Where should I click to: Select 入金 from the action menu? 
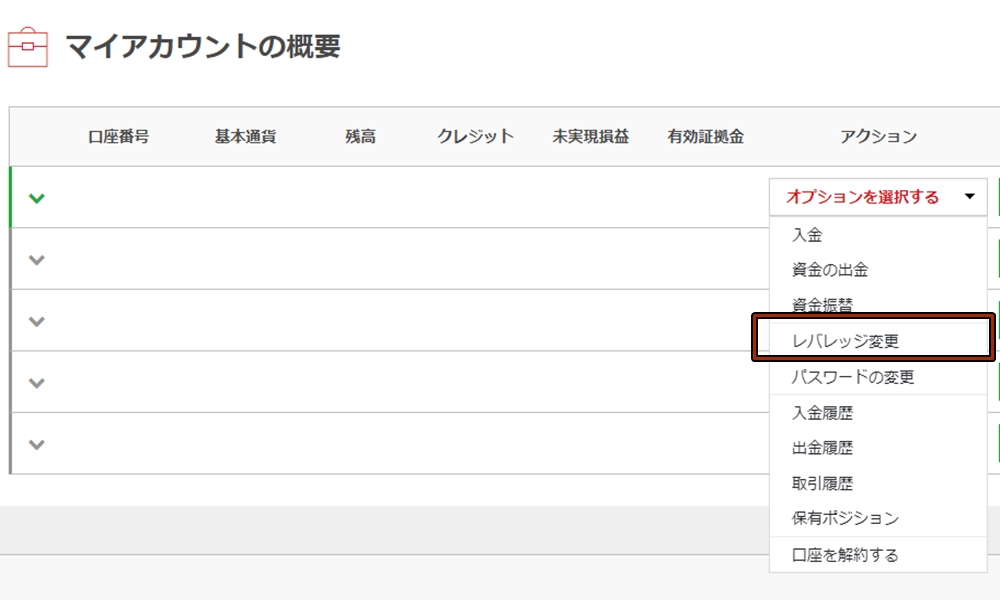[807, 235]
